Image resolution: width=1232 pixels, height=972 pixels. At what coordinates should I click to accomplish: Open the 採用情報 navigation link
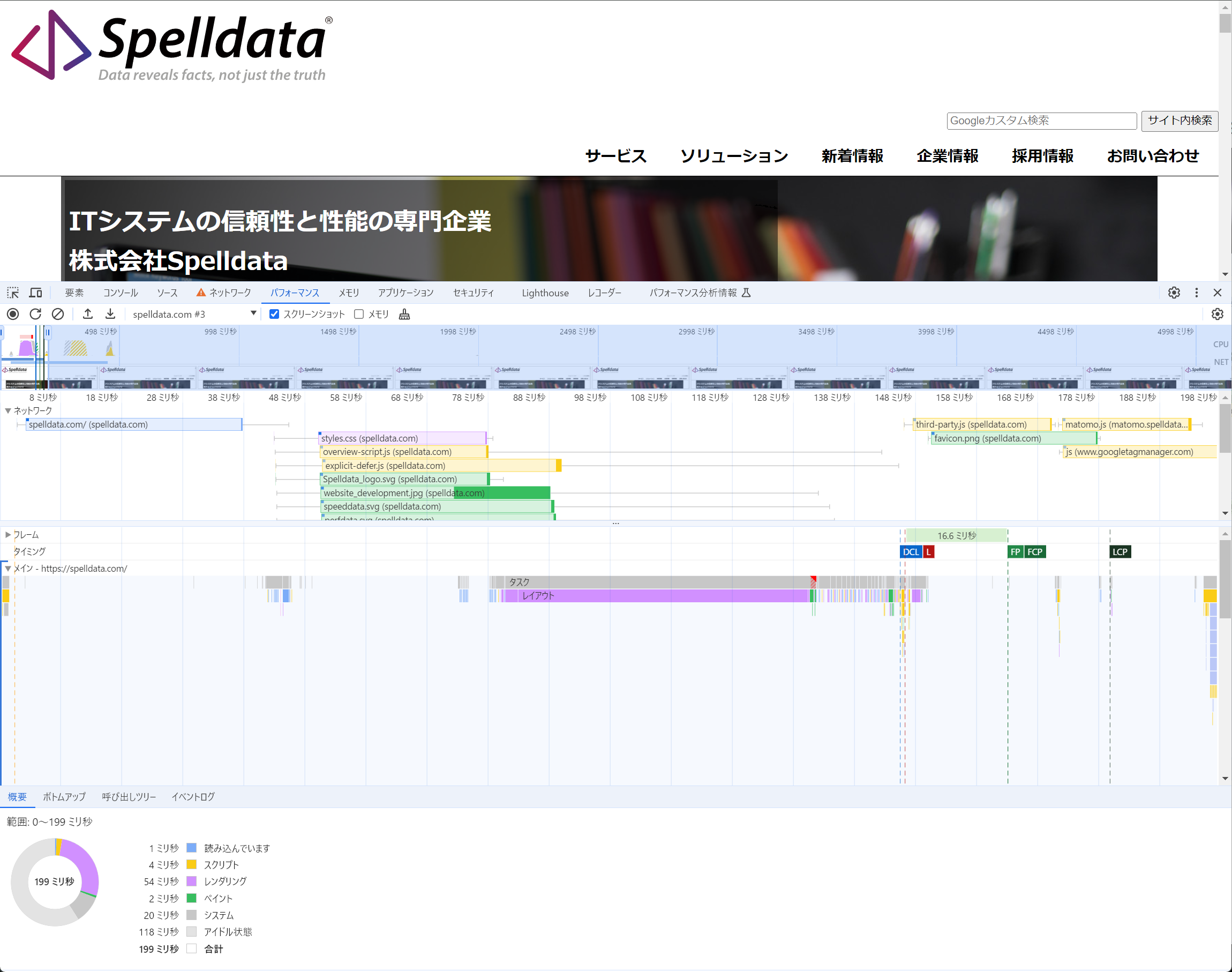point(1042,156)
